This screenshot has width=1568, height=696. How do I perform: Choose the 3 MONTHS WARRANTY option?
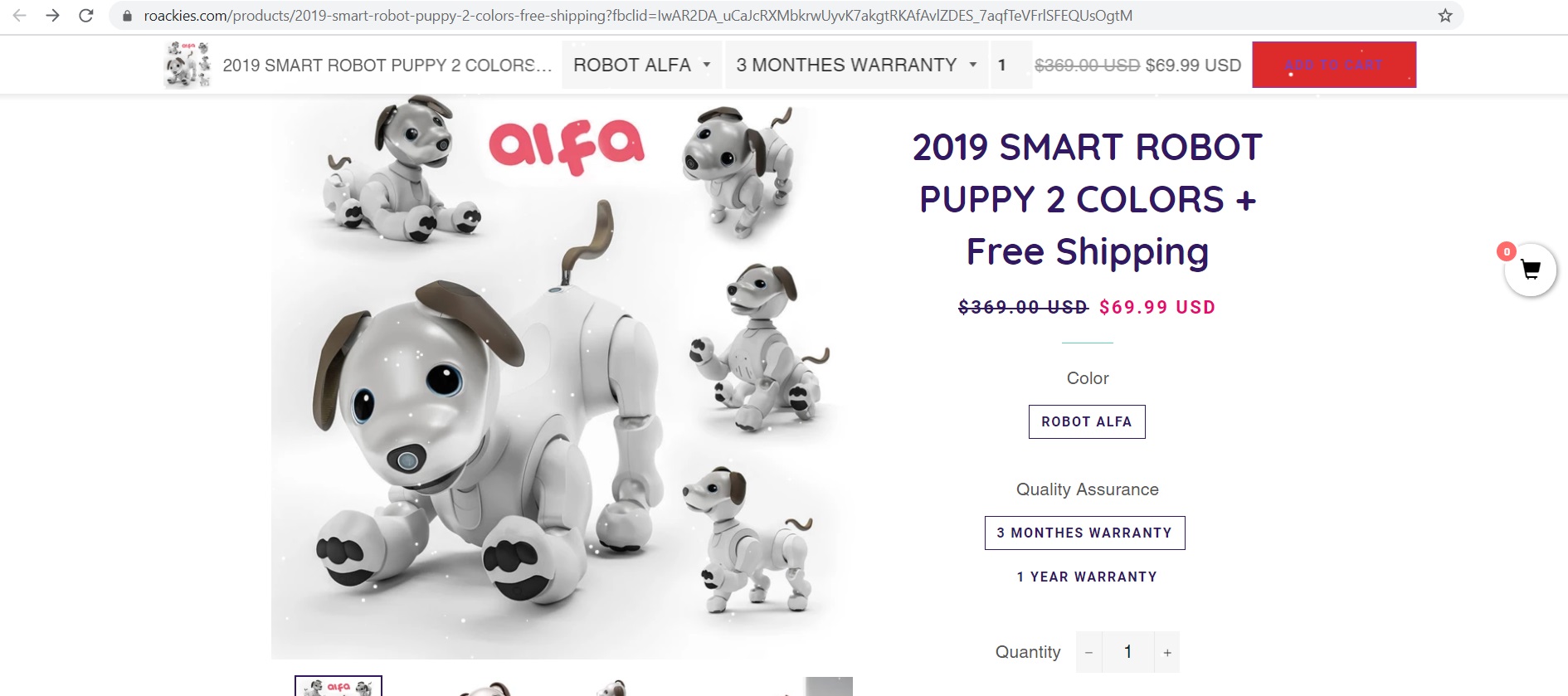1085,533
